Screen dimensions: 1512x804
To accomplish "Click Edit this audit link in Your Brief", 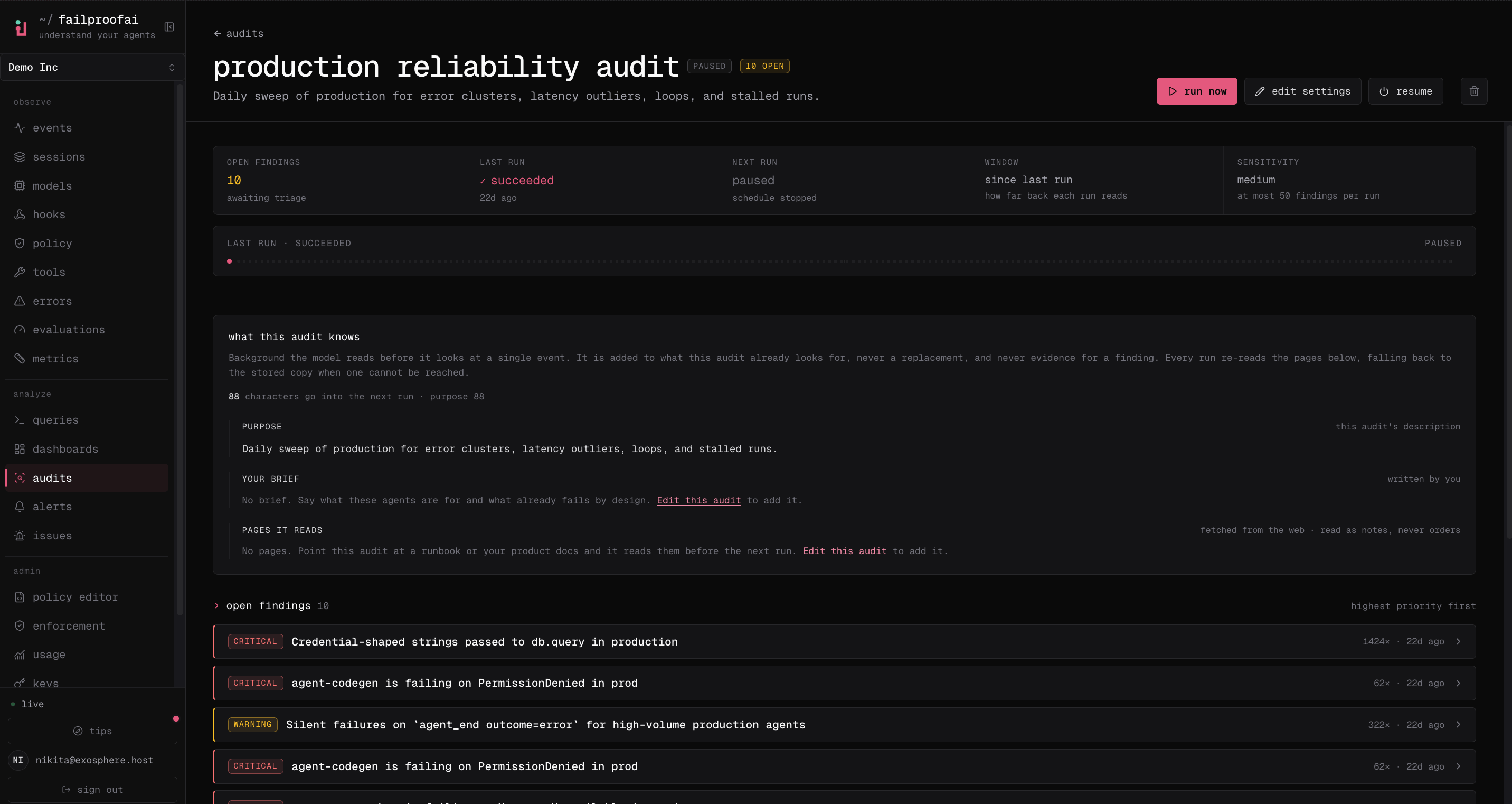I will (x=698, y=500).
